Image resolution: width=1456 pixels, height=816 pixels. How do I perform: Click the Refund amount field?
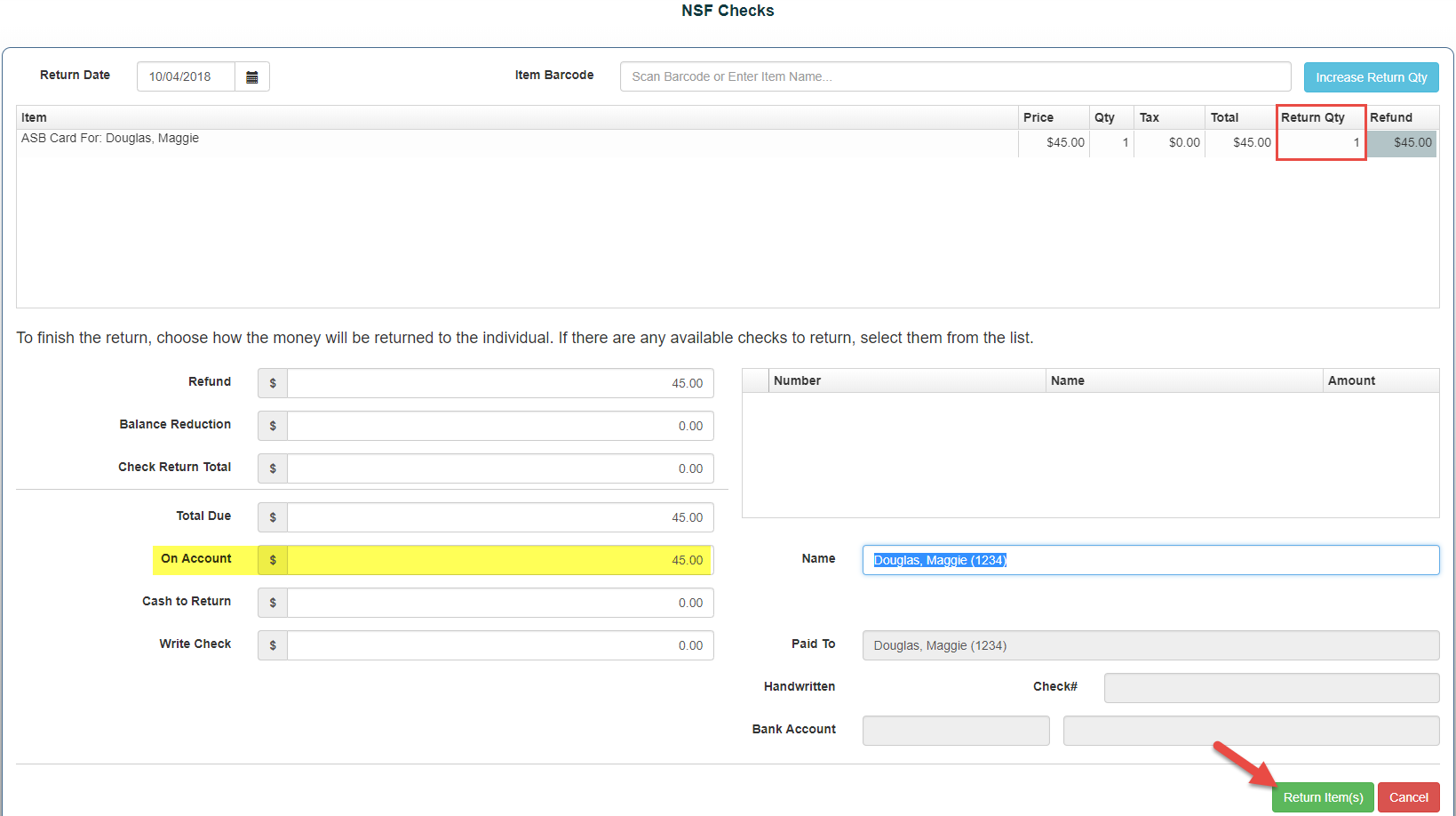pyautogui.click(x=500, y=383)
